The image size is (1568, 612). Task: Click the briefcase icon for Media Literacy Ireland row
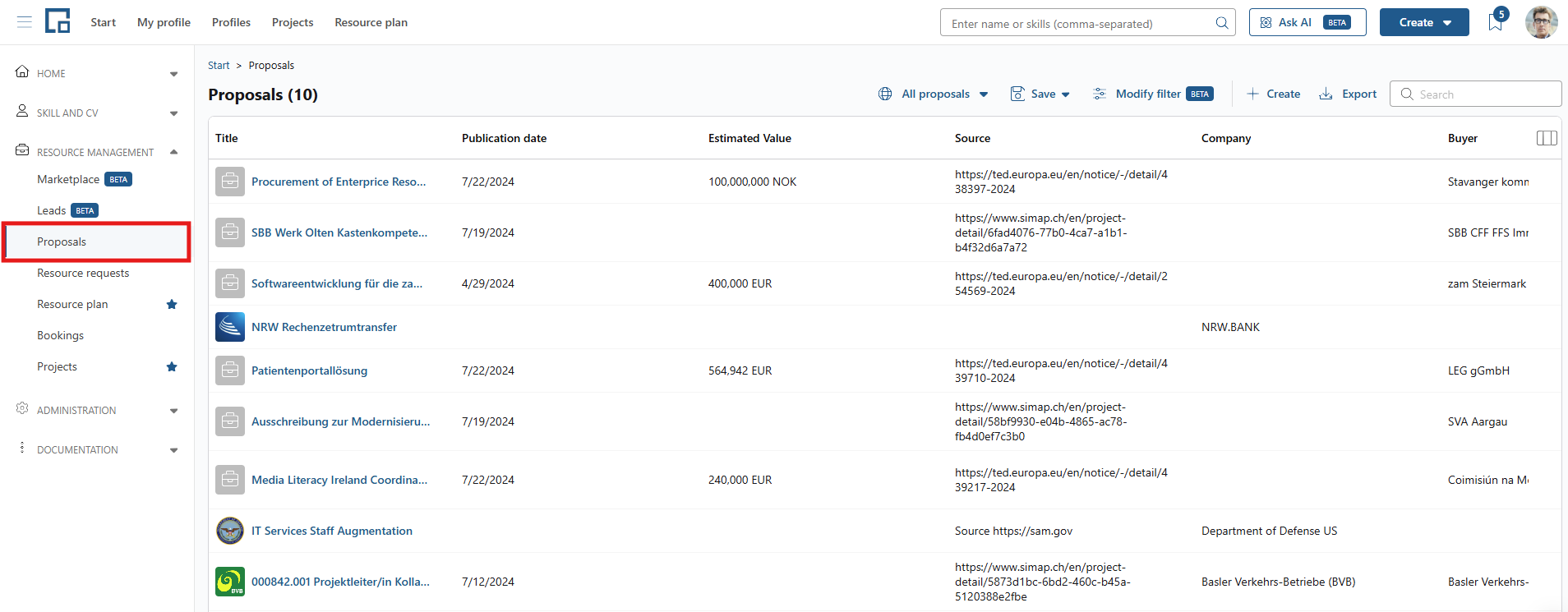pos(230,480)
